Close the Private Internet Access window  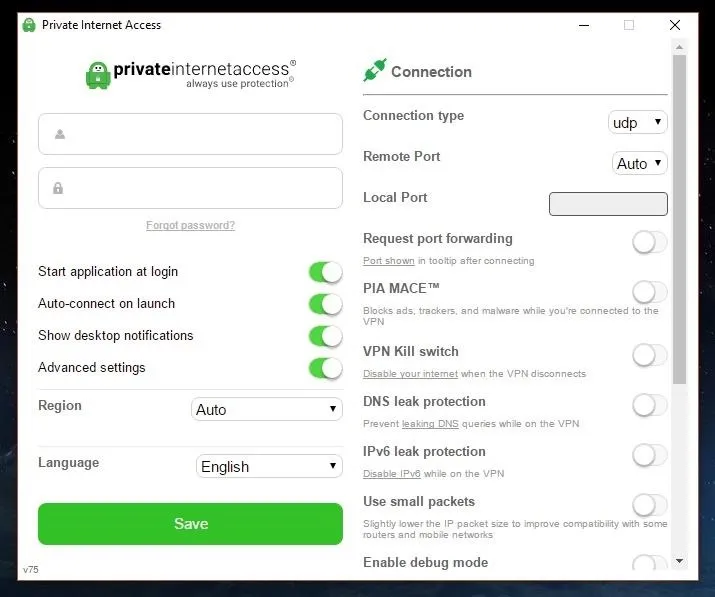pyautogui.click(x=675, y=25)
